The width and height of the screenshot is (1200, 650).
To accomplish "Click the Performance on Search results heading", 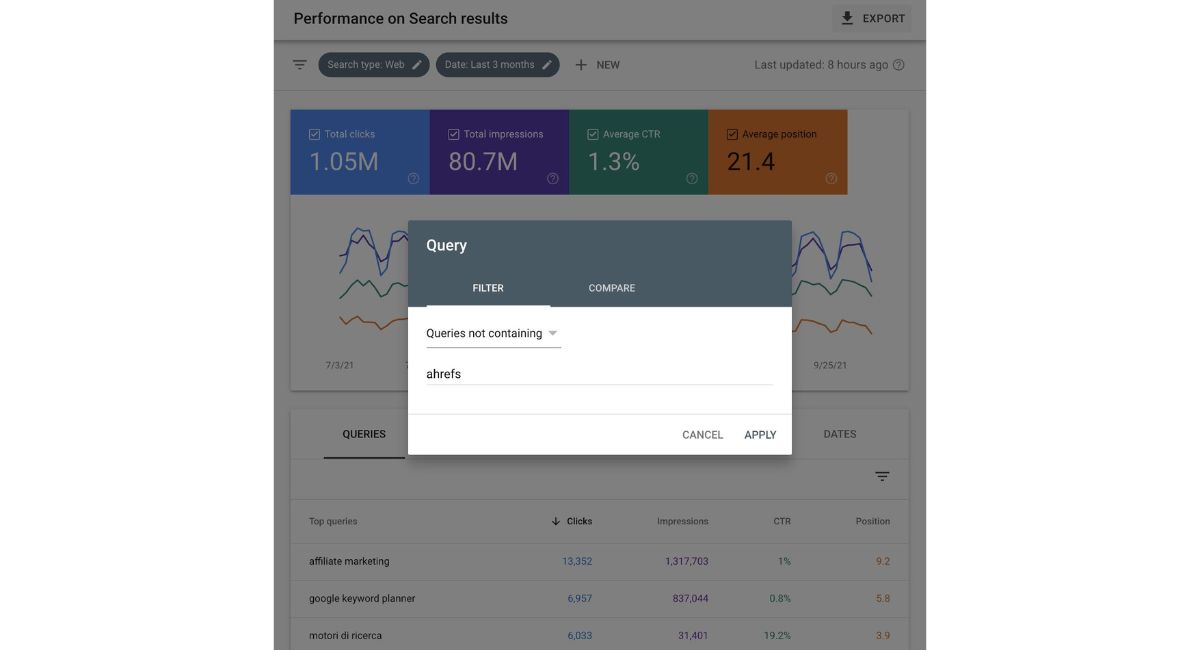I will pyautogui.click(x=401, y=19).
